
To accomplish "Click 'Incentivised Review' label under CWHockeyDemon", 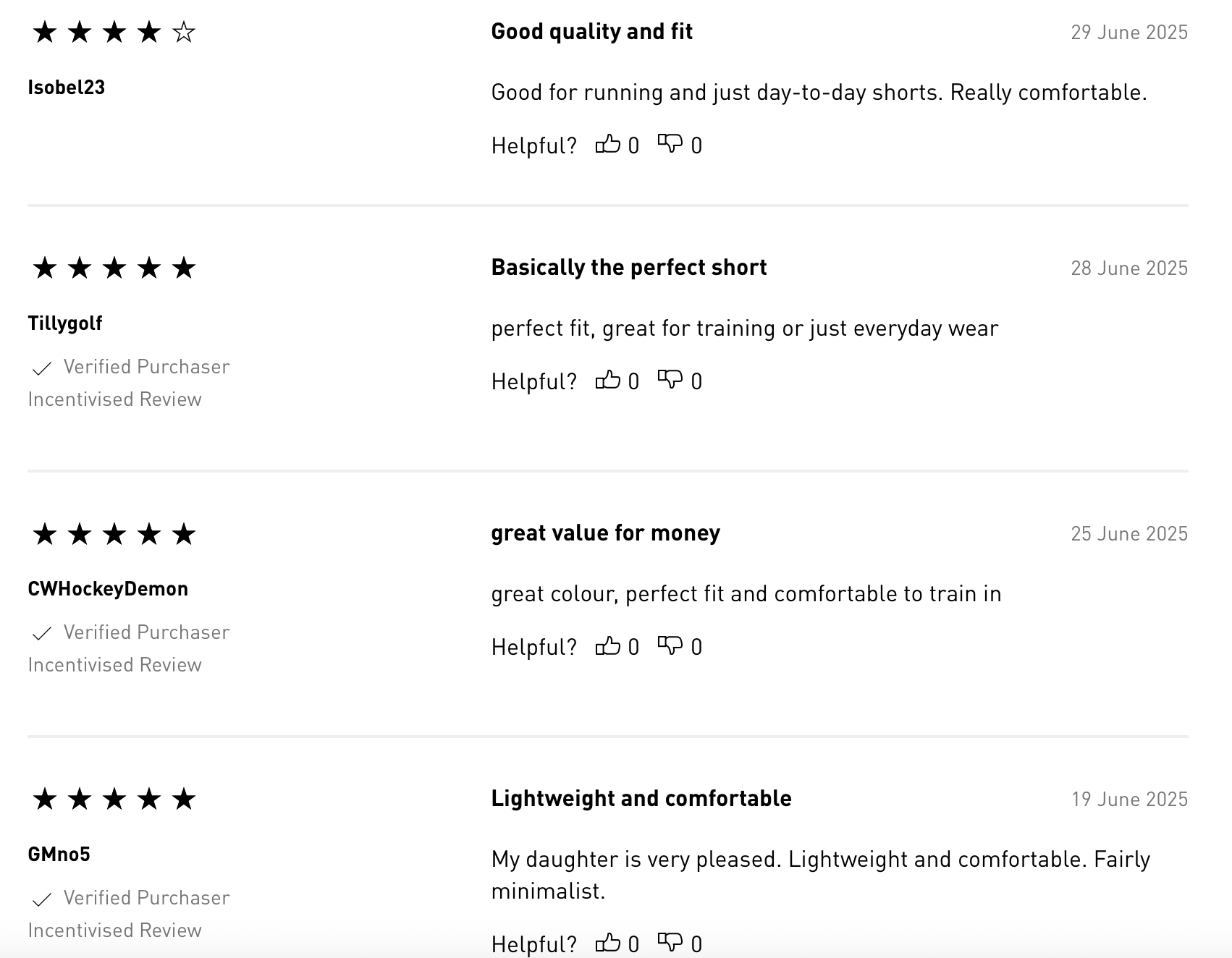I will click(x=115, y=665).
